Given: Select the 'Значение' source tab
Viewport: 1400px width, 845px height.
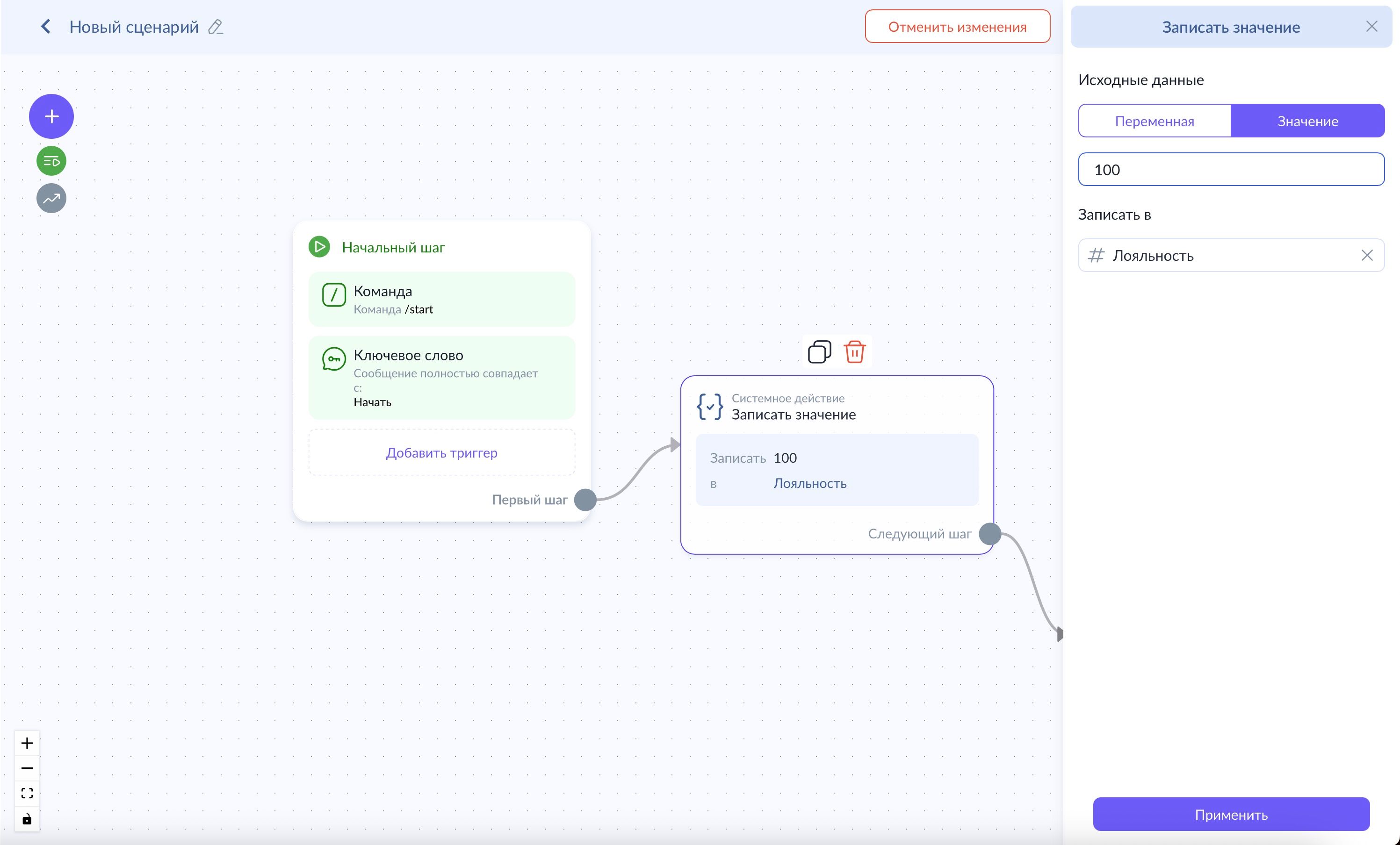Looking at the screenshot, I should point(1307,121).
